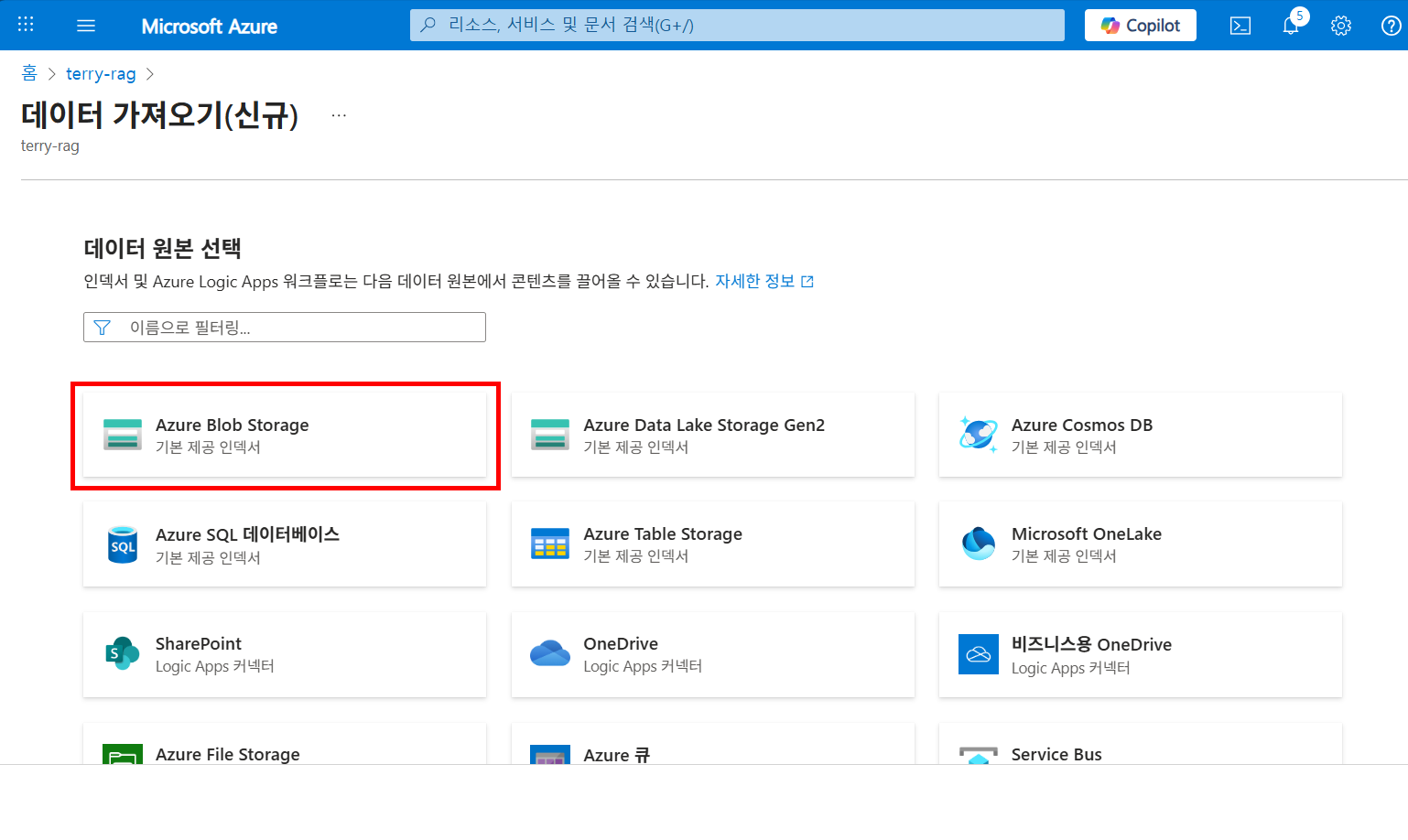Open the 자세한 정보 learn more link
Viewport: 1408px width, 840px height.
coord(754,281)
